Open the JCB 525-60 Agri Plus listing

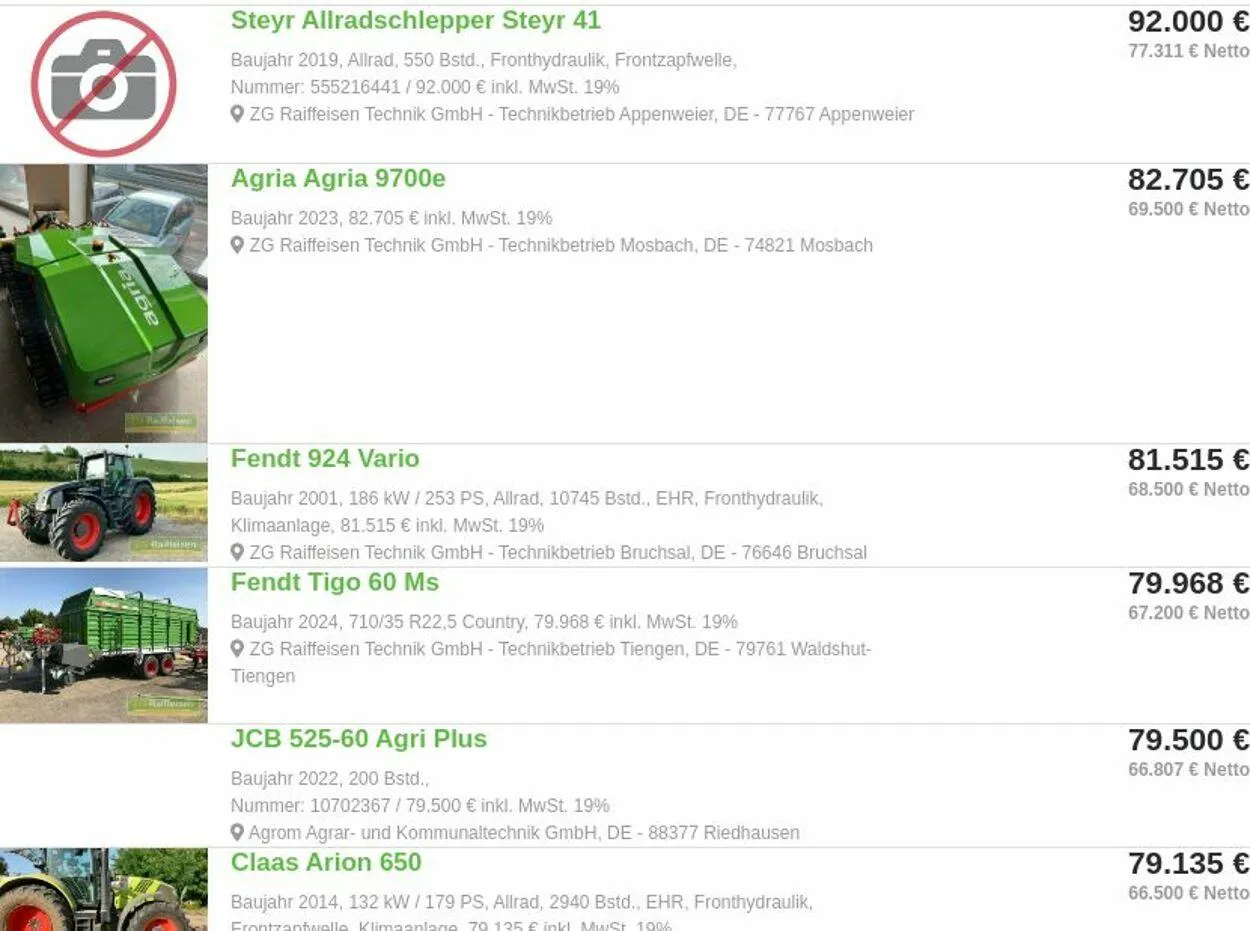tap(359, 739)
